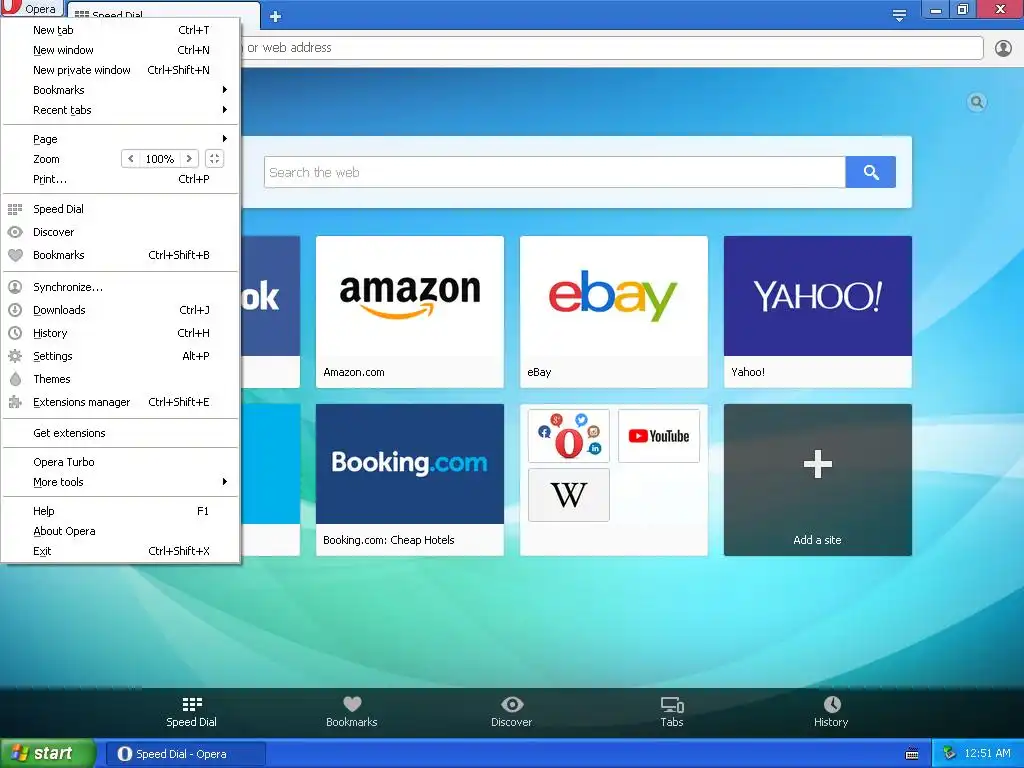Screen dimensions: 1024x768
Task: Choose Discover in Opera menu
Action: [x=121, y=232]
